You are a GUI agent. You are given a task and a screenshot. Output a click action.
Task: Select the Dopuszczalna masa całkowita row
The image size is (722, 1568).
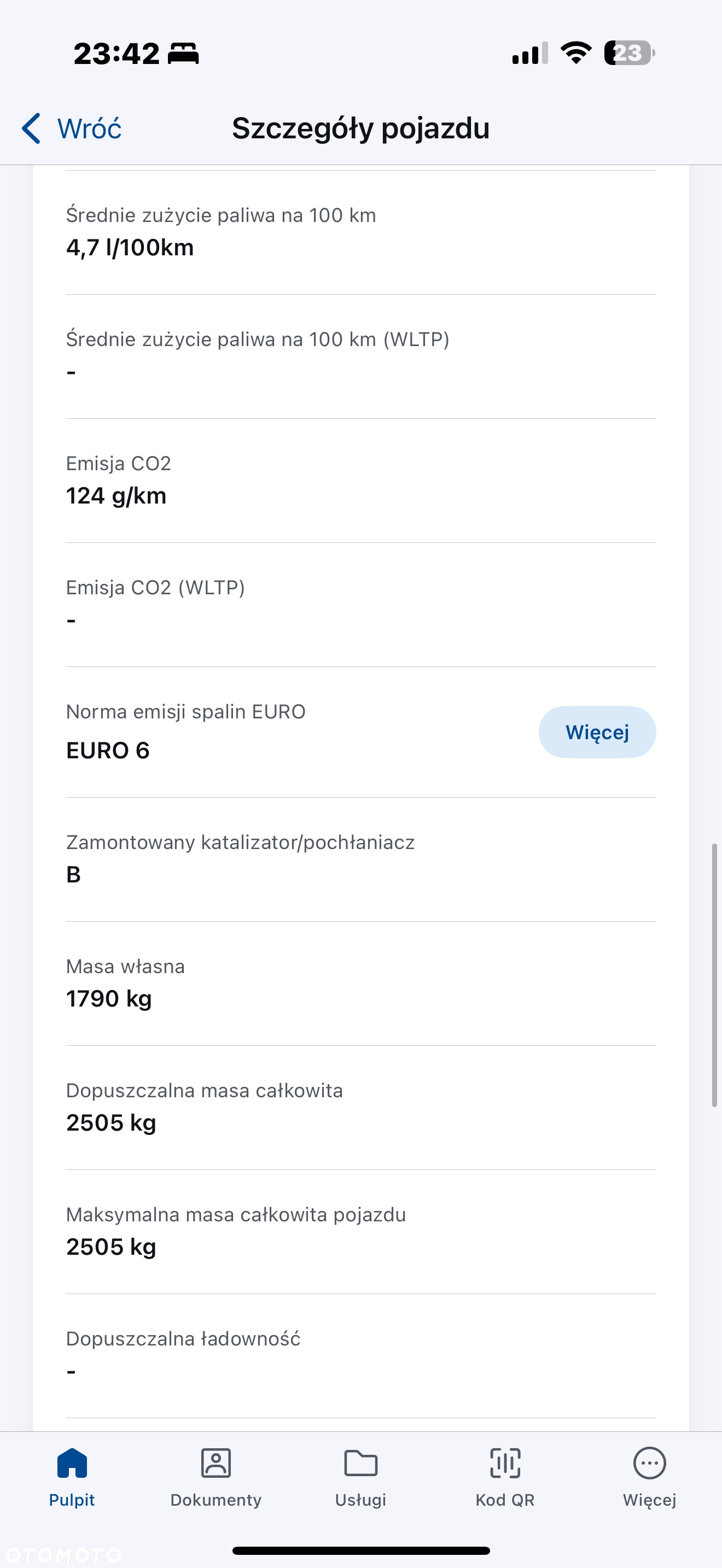[361, 1108]
